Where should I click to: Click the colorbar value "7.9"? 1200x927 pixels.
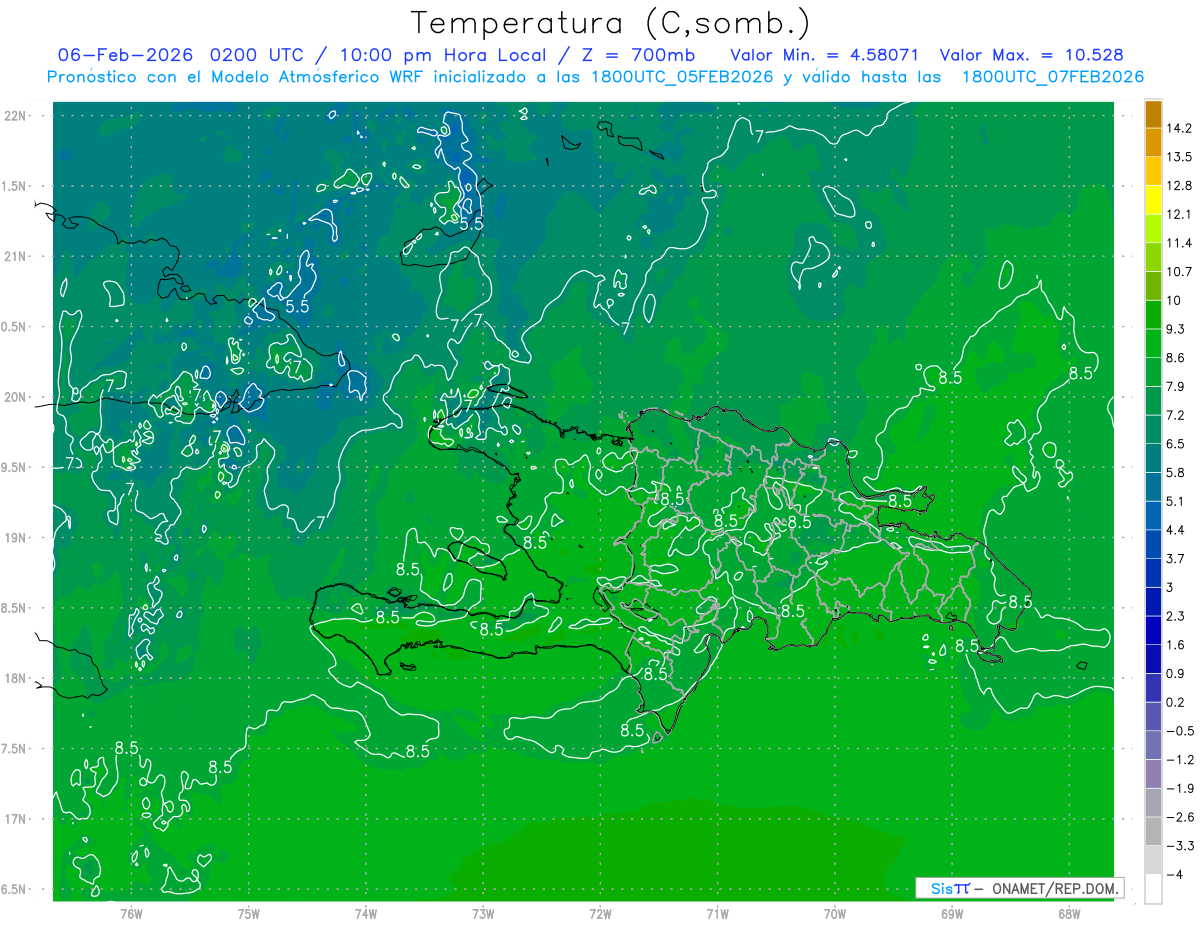[1176, 387]
